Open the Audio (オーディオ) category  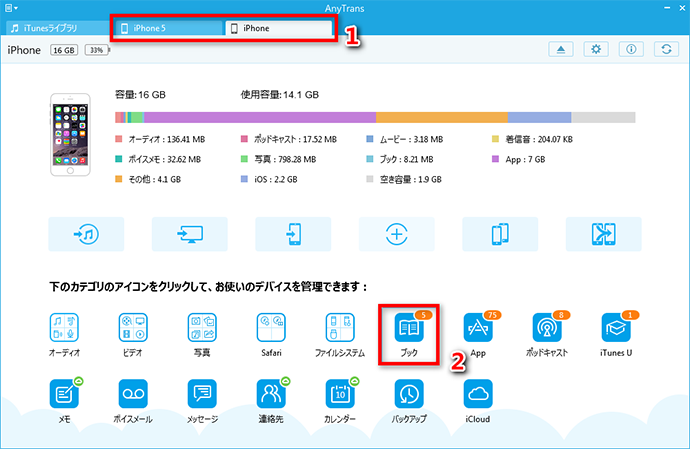64,328
